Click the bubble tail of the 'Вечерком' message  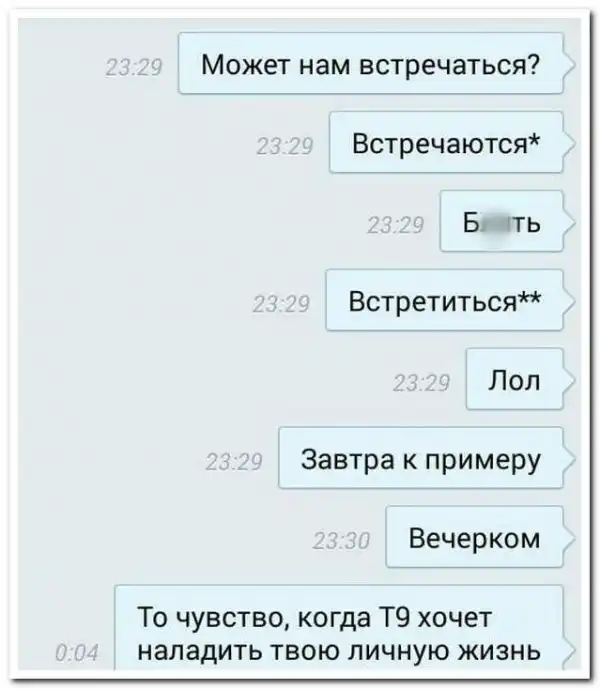(x=569, y=538)
